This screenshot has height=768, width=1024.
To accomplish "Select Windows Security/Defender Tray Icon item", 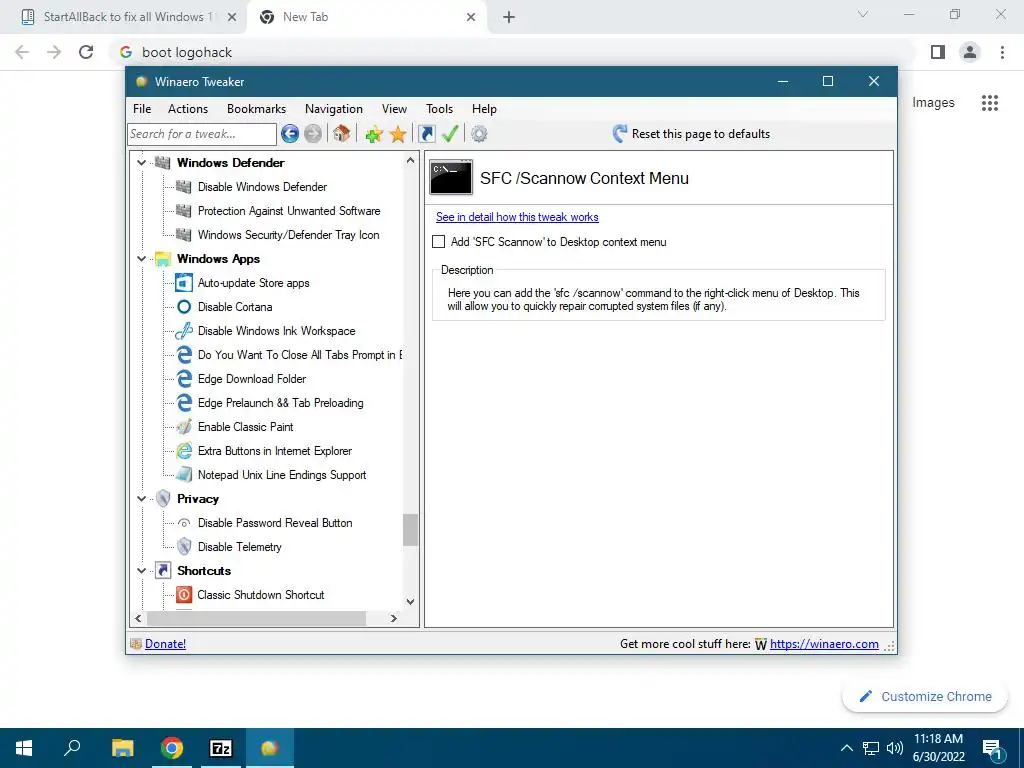I will pos(288,235).
